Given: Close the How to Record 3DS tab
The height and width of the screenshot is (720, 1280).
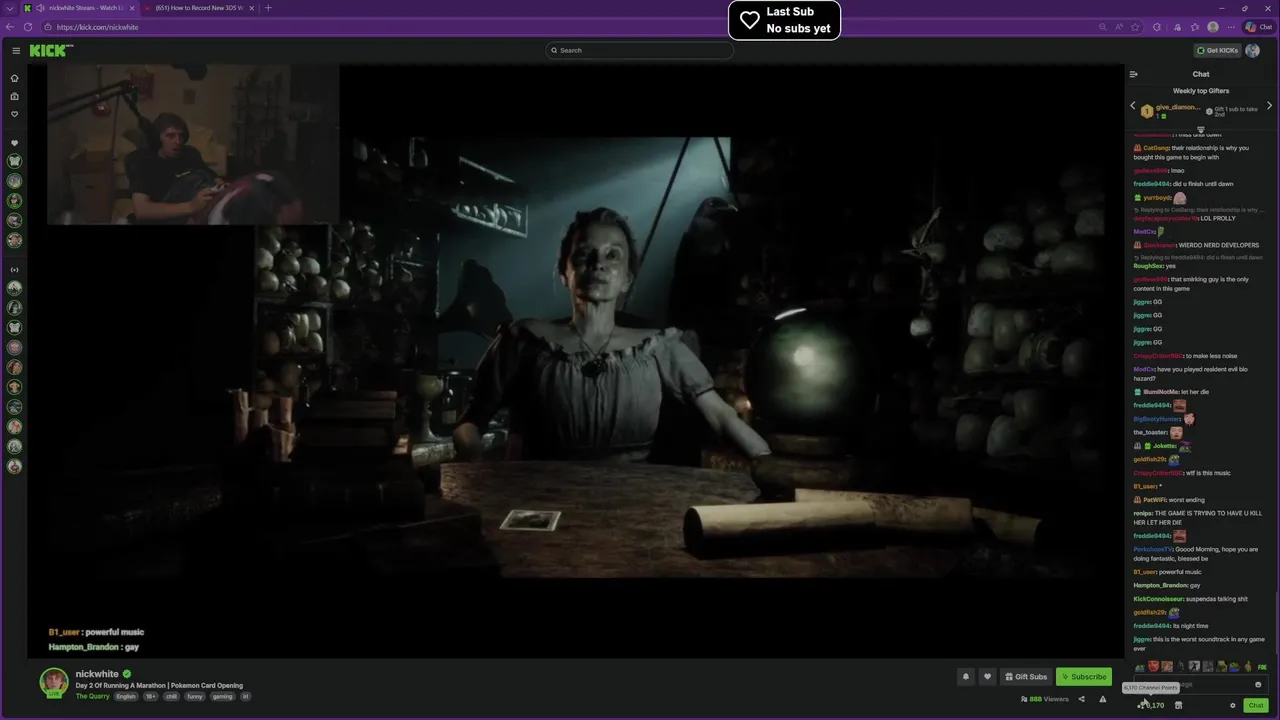Looking at the screenshot, I should tap(252, 8).
